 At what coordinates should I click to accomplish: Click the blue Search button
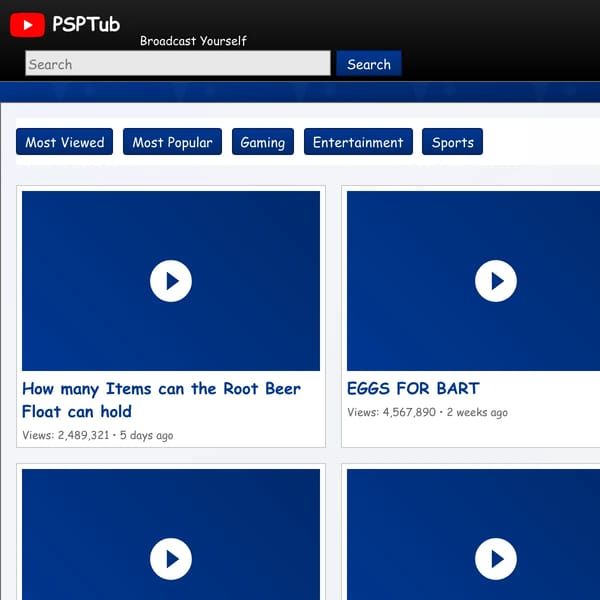click(369, 64)
